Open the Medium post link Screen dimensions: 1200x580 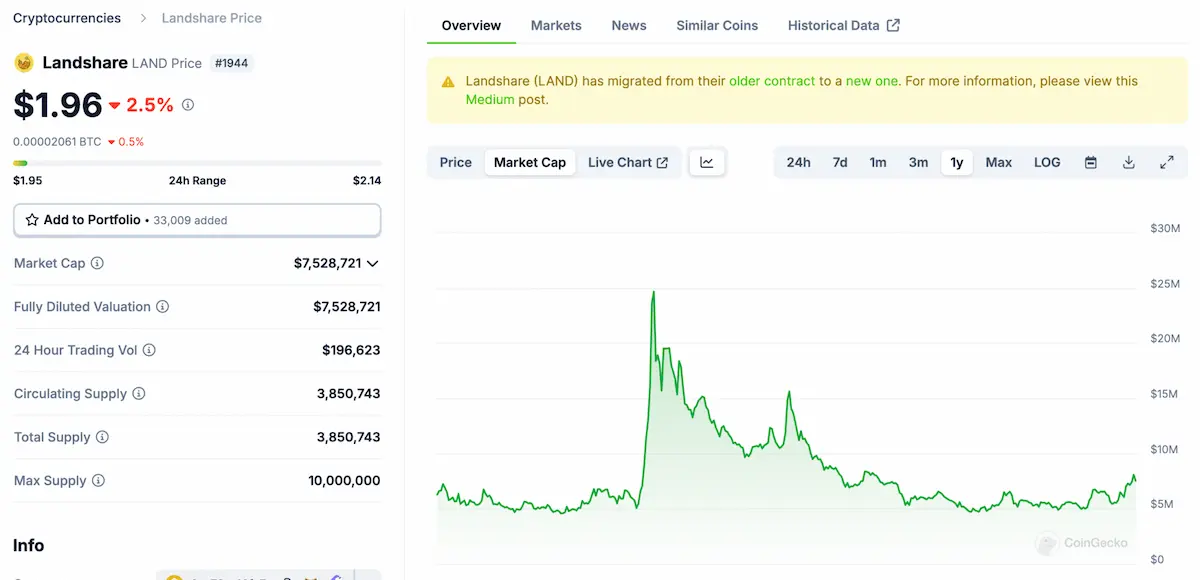[x=490, y=99]
